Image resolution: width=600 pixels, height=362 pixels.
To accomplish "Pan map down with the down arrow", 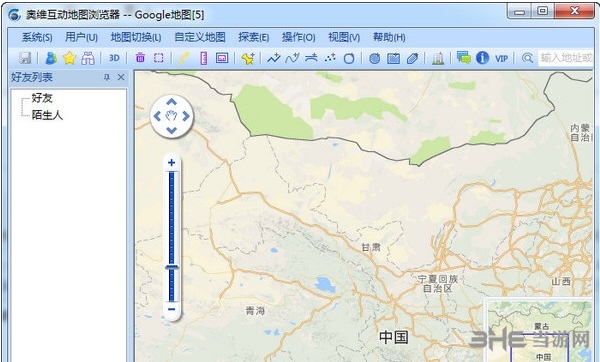I will 171,130.
